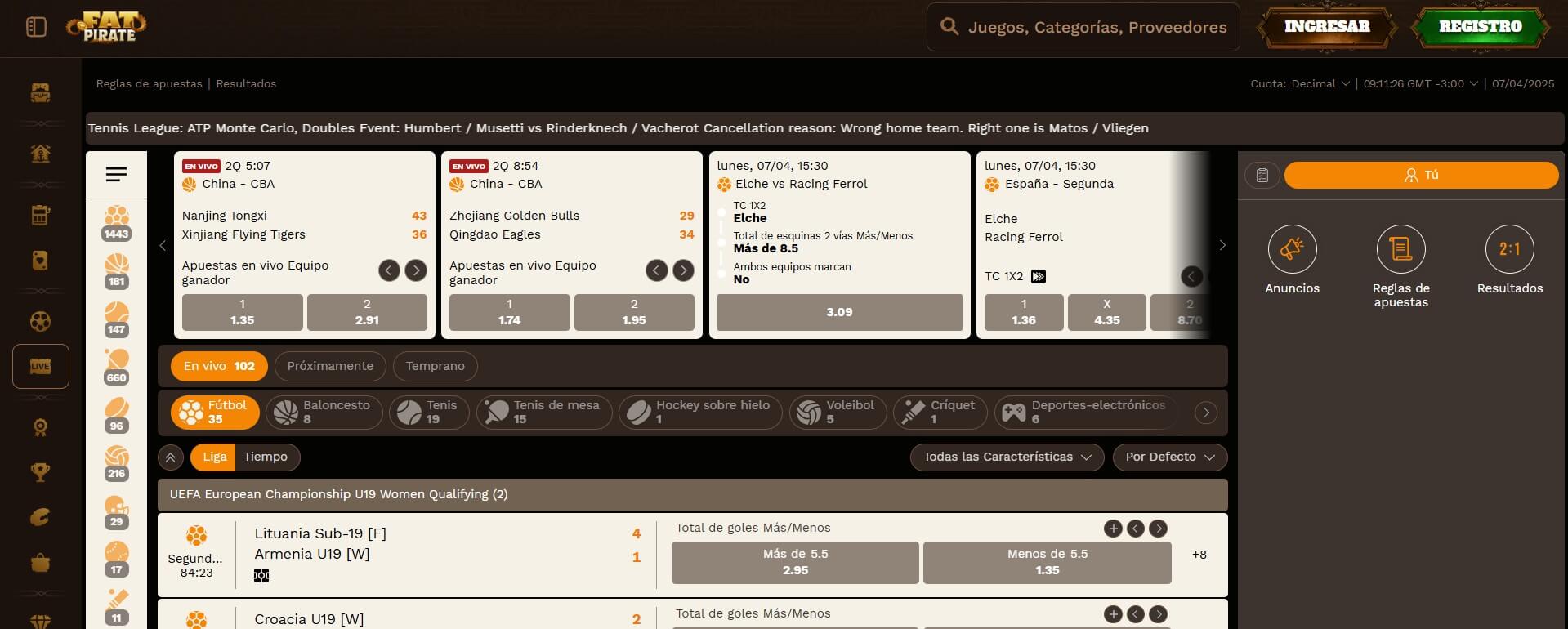Open the treasure chest sidebar icon
Screen dimensions: 1568x629
(40, 92)
